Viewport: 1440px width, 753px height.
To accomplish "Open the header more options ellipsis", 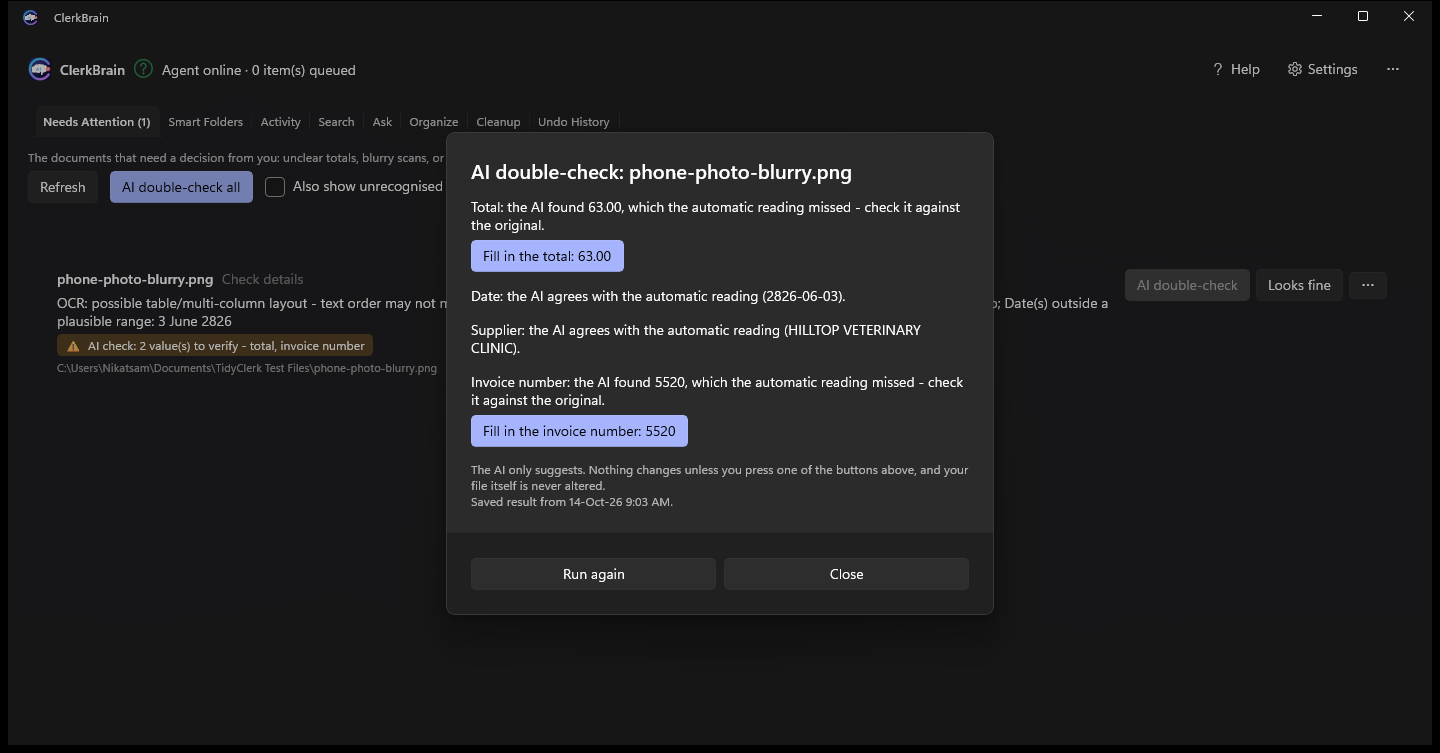I will pyautogui.click(x=1393, y=69).
